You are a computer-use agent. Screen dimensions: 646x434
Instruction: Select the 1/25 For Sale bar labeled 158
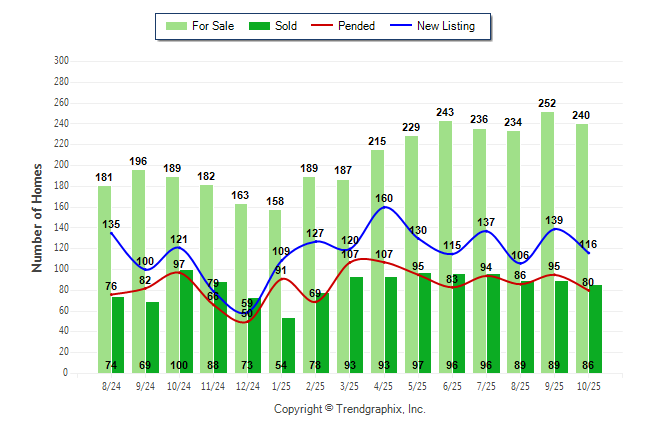pos(275,270)
